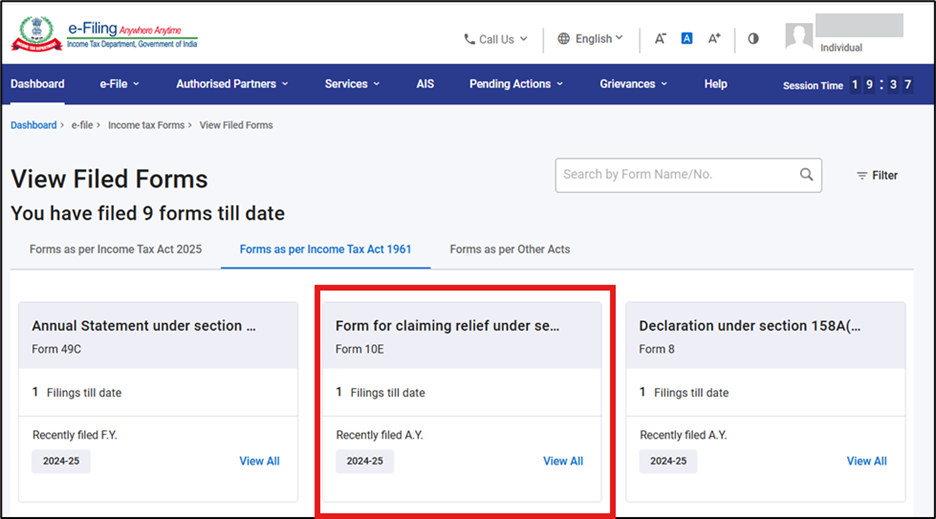The image size is (936, 519).
Task: Open Authorised Partners menu
Action: (232, 84)
